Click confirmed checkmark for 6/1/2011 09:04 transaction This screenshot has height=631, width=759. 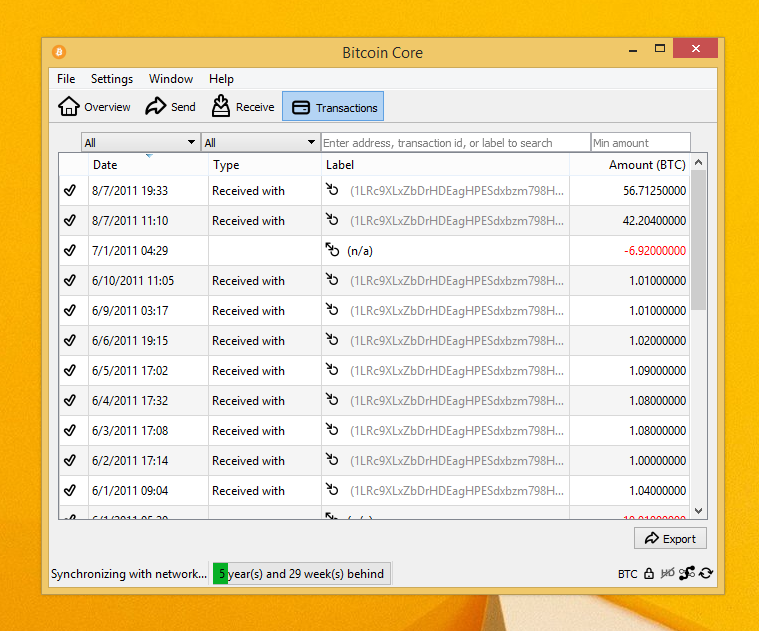(70, 490)
